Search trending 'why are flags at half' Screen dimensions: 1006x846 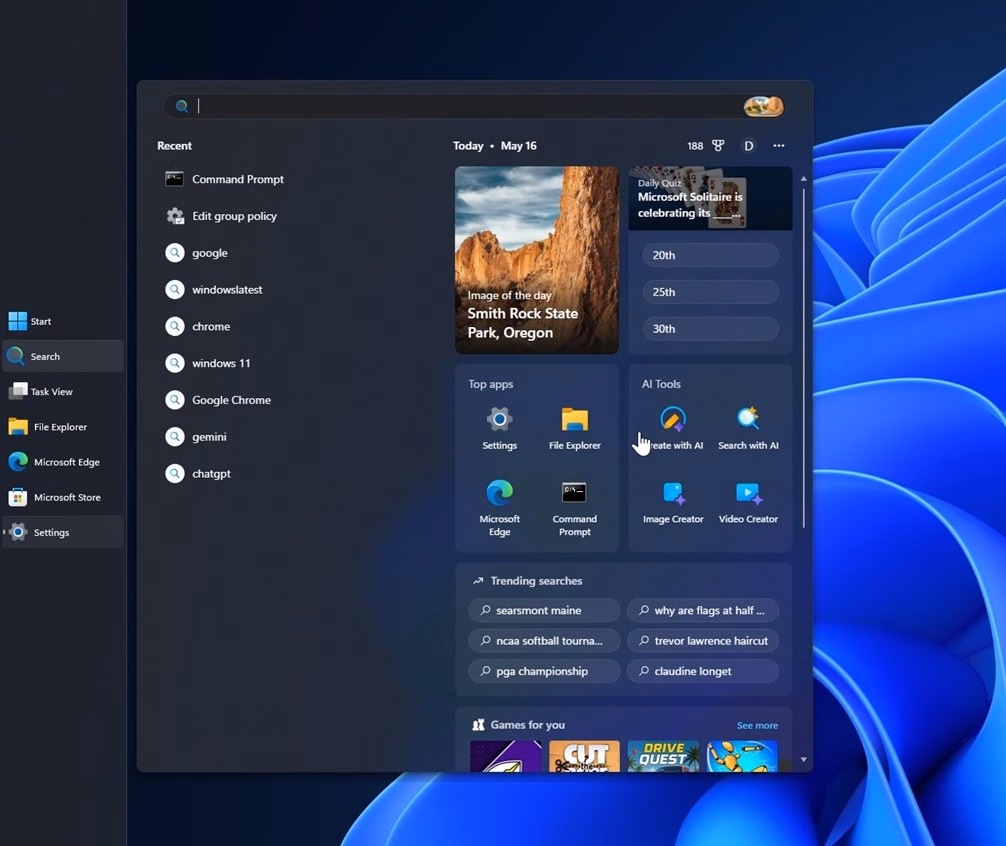click(703, 610)
